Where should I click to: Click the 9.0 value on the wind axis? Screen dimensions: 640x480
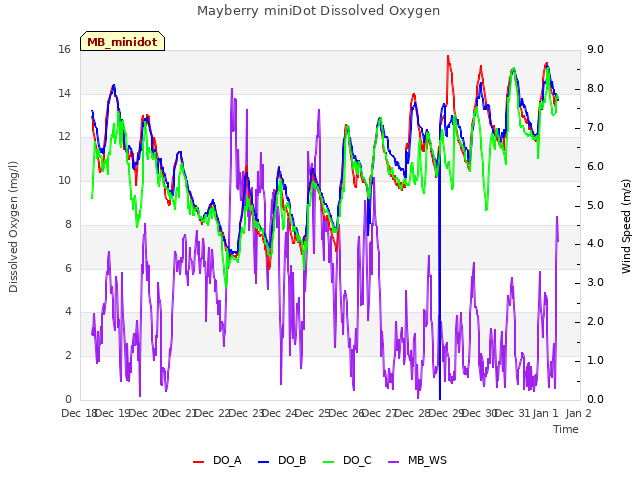[595, 50]
